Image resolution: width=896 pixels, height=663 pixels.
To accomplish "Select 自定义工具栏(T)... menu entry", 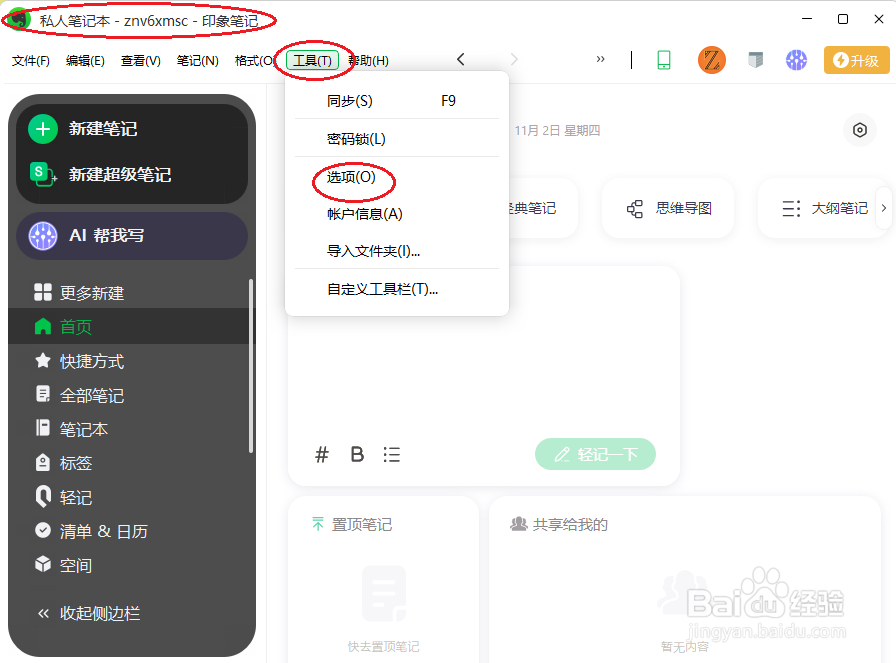I will [397, 289].
